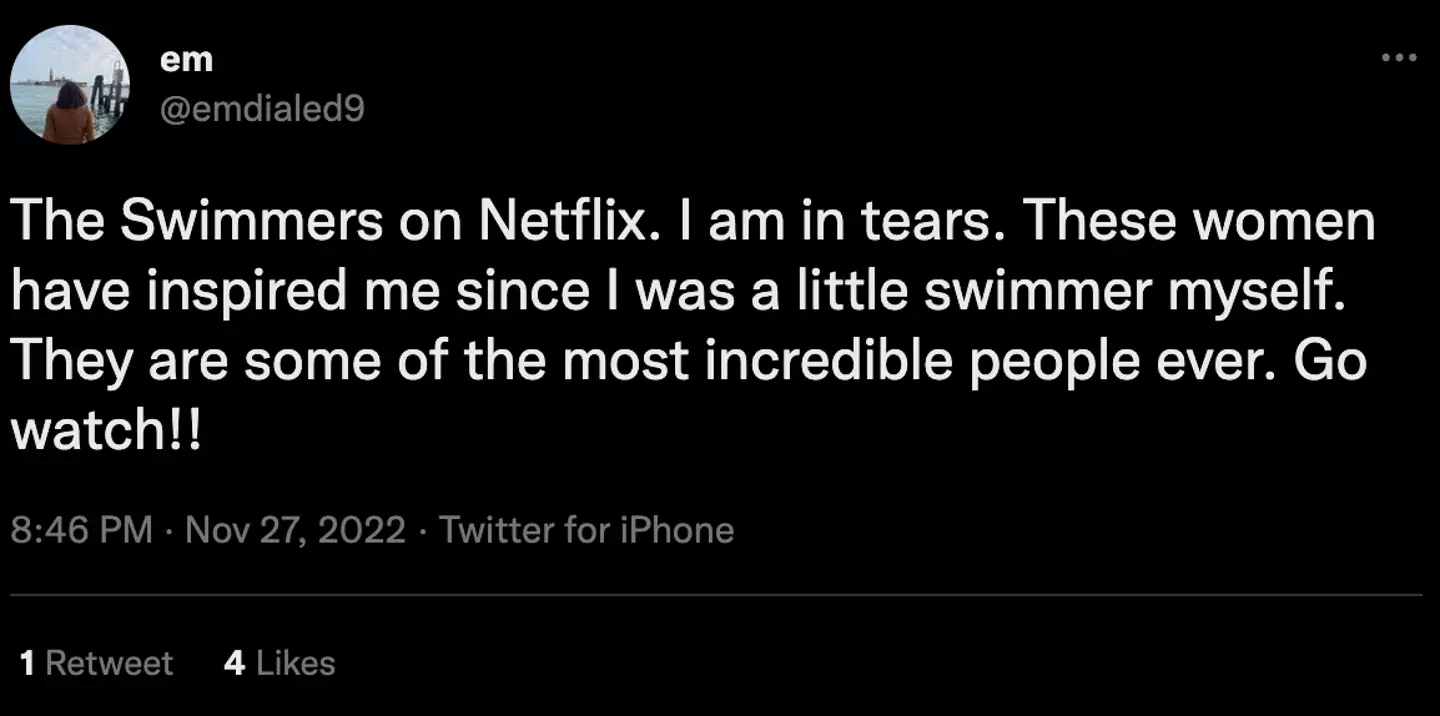
Task: Click the 8:46 PM timestamp
Action: tap(81, 529)
